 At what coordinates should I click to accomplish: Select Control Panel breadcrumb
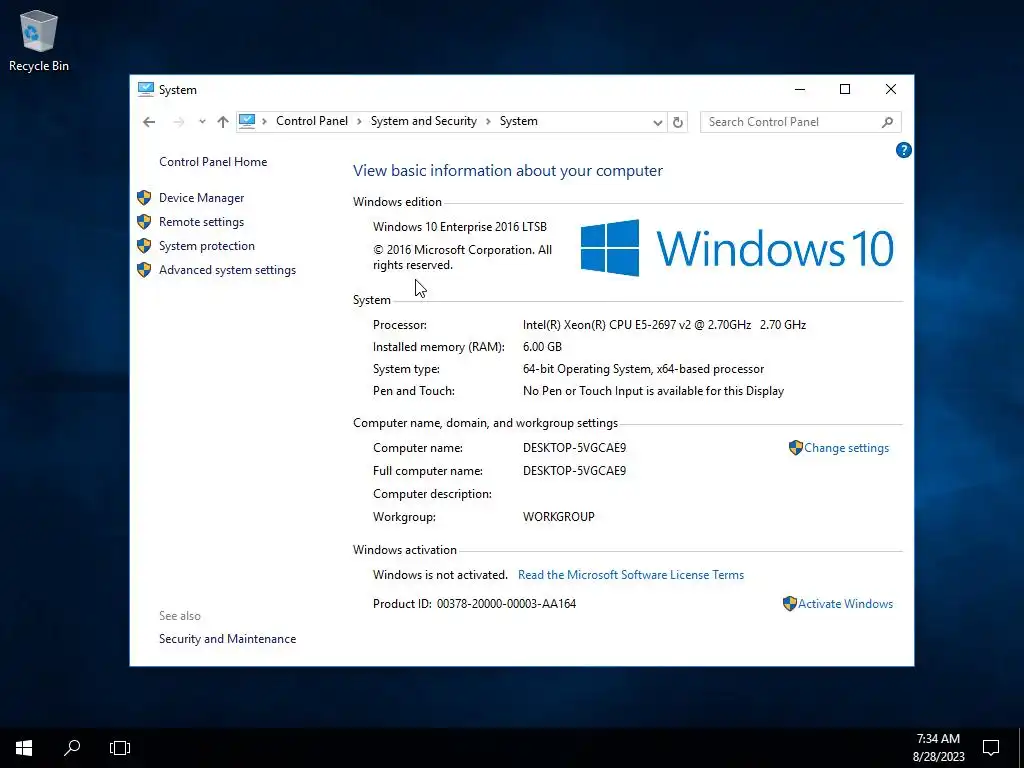312,121
